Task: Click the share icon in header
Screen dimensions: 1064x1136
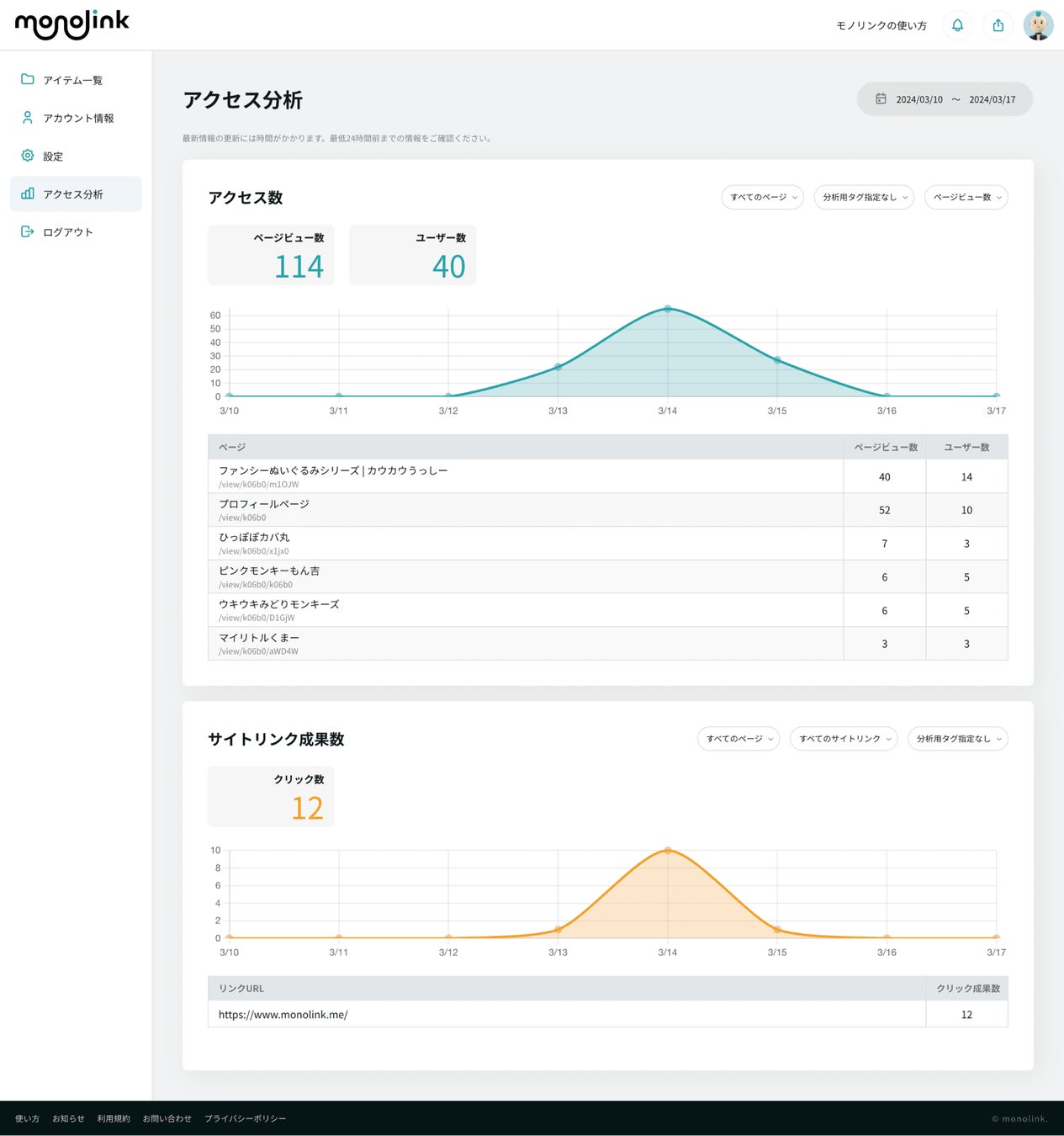Action: [x=998, y=25]
